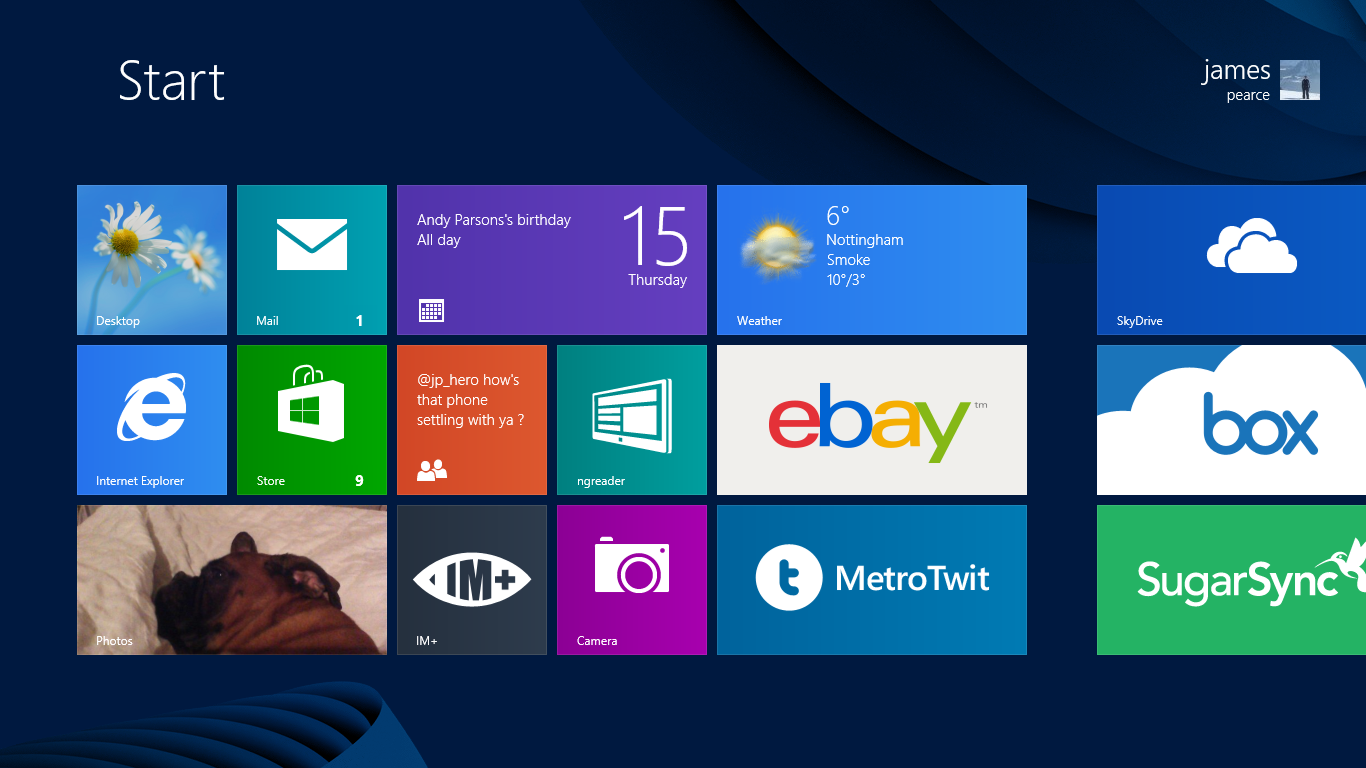This screenshot has width=1366, height=768.
Task: Click the people silhouettes icon on orange tile
Action: coord(432,470)
